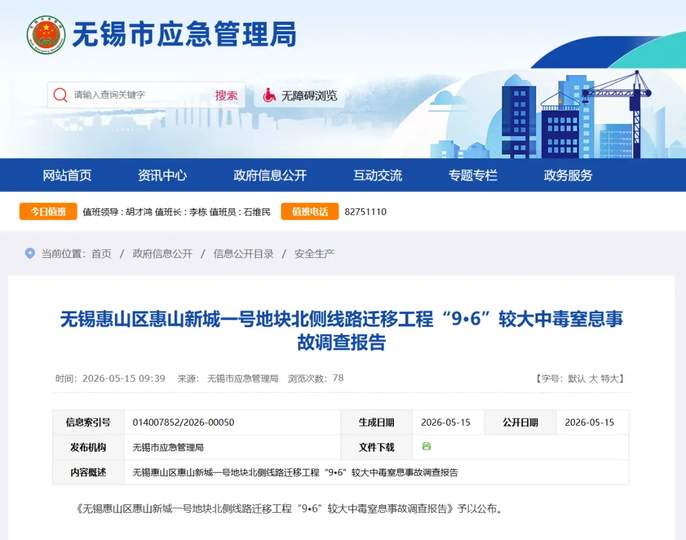Go to 信息公开目录 breadcrumb link

243,253
